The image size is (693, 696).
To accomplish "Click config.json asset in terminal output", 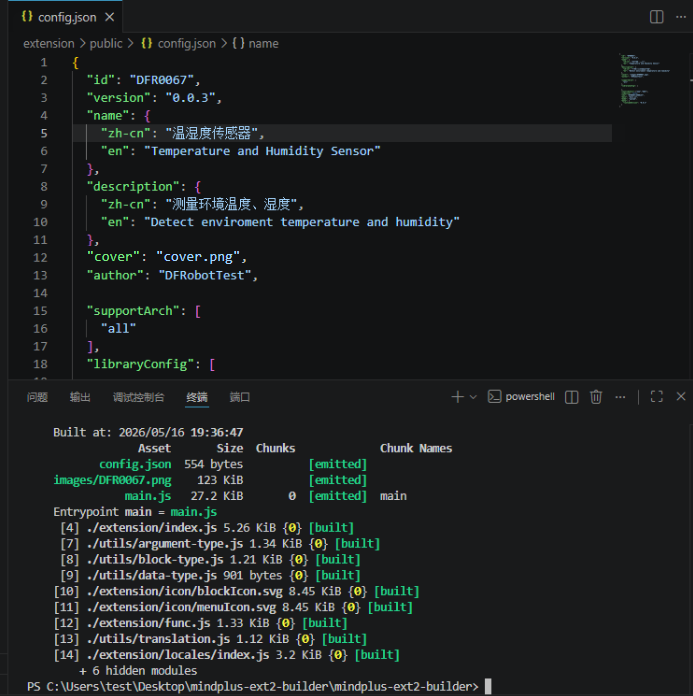I will tap(135, 464).
